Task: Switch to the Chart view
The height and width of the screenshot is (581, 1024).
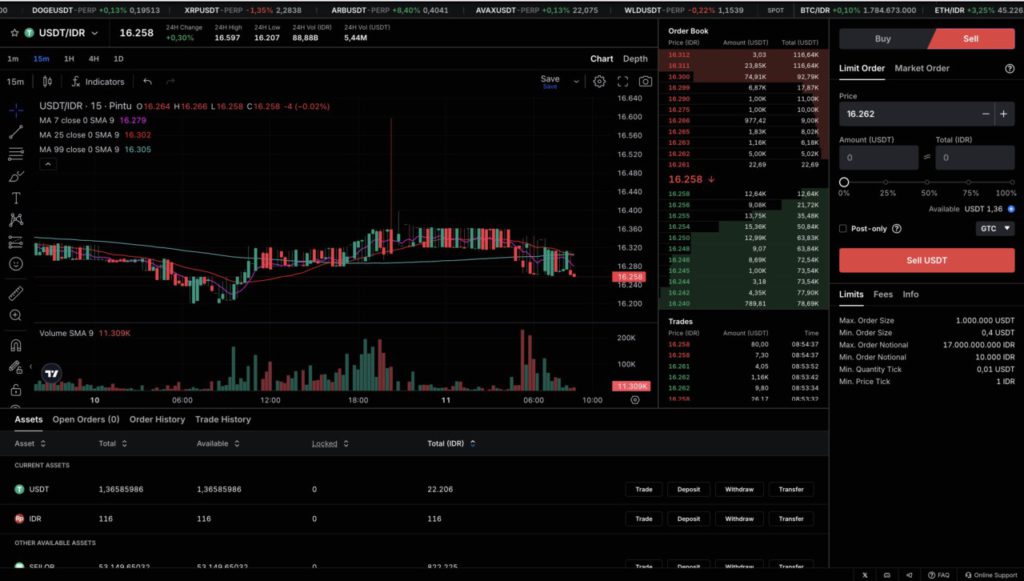Action: coord(601,59)
